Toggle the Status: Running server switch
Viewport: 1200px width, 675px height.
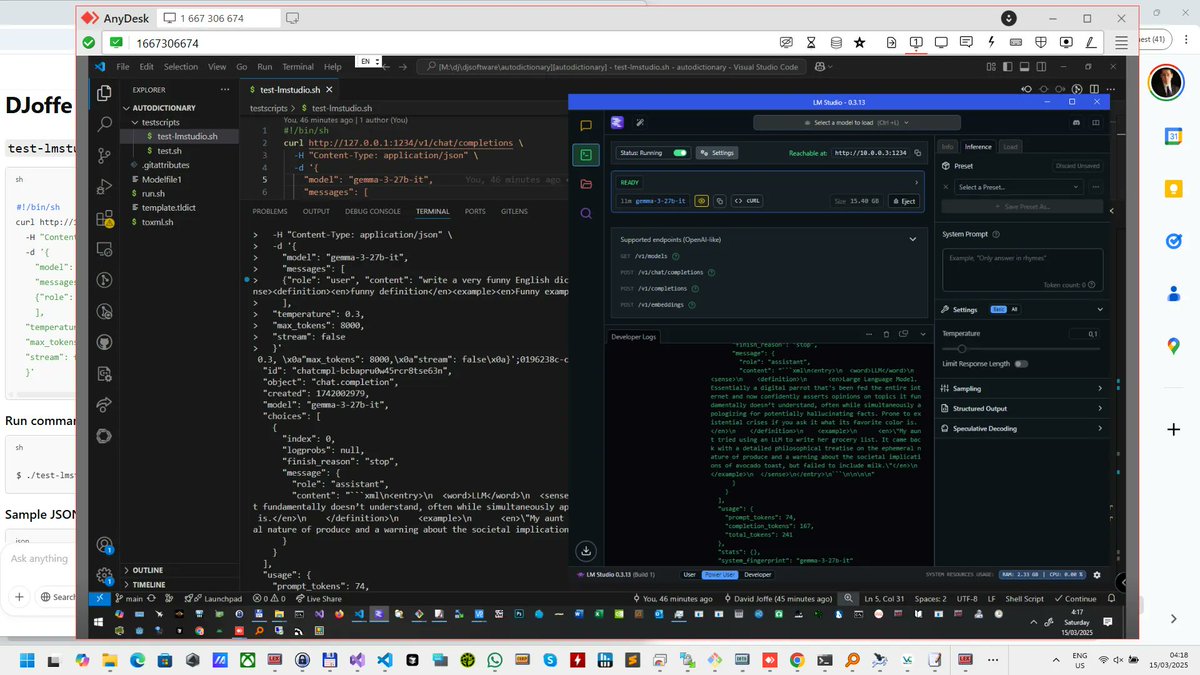tap(680, 153)
